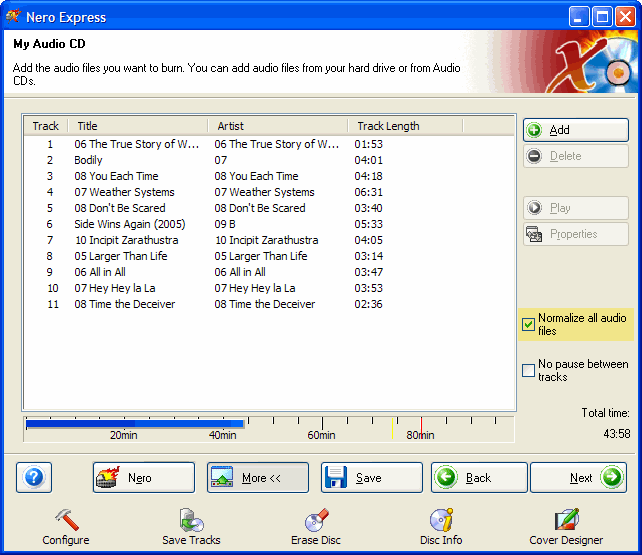642x555 pixels.
Task: Select the track title '08 You Each Time'
Action: 116,176
